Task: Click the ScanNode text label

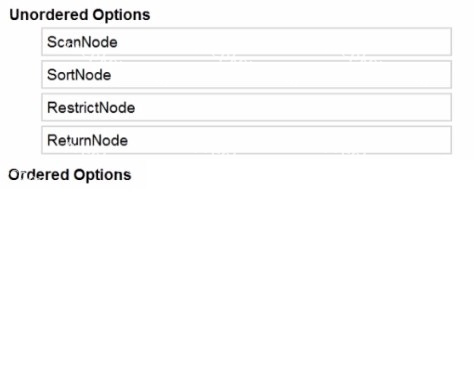Action: pyautogui.click(x=82, y=42)
